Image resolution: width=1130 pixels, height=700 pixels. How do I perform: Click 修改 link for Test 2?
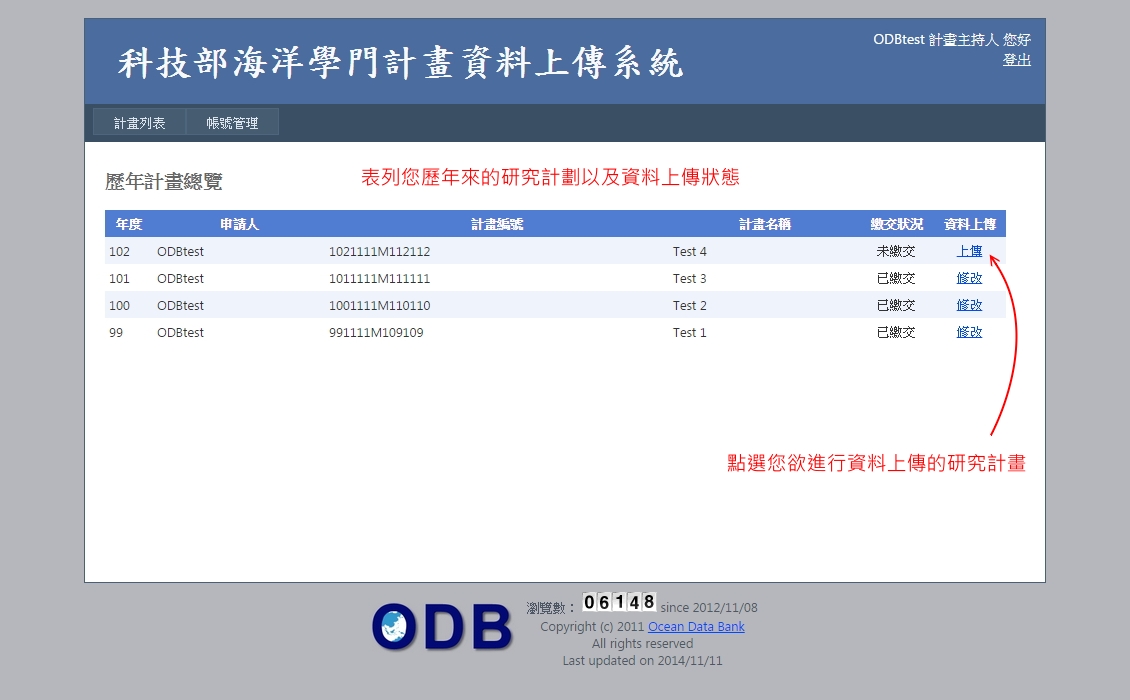[x=969, y=305]
